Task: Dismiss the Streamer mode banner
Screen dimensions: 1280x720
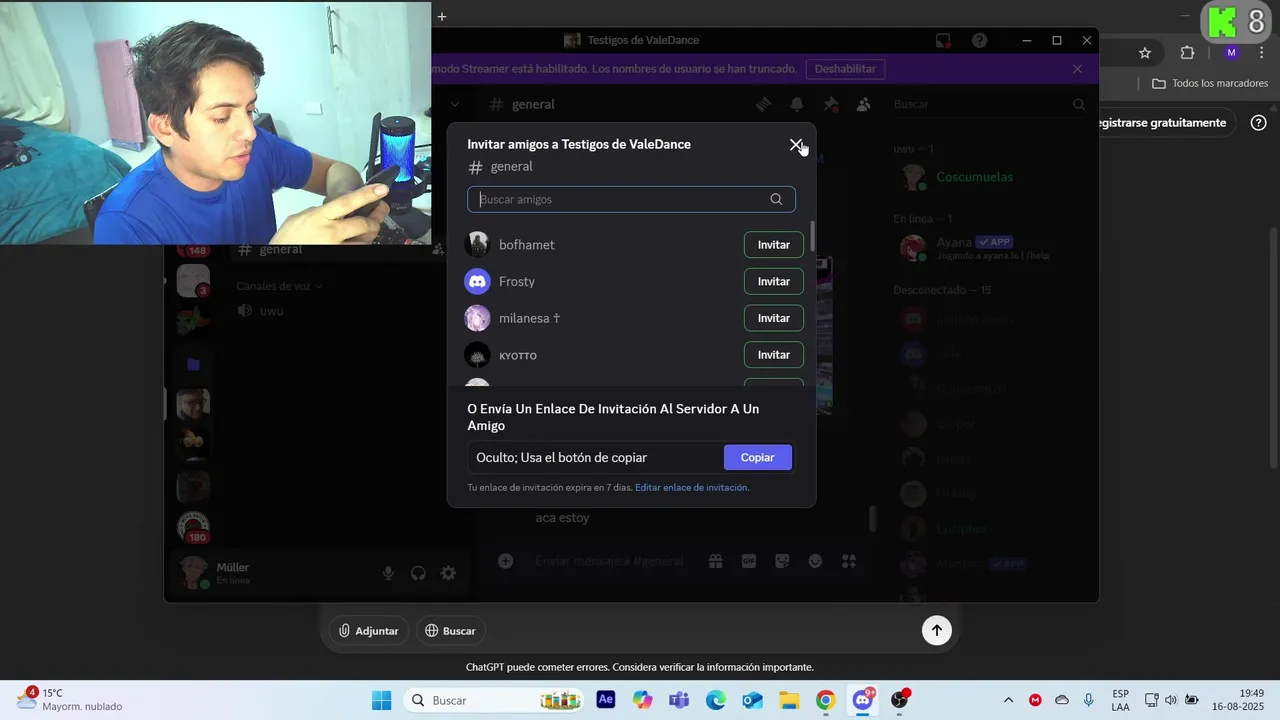Action: [1077, 69]
